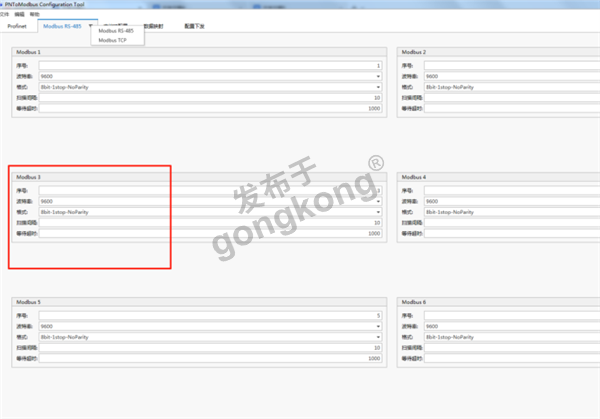Screen dimensions: 600x419
Task: Click the Modbus 5 序号 field showing 5
Action: coord(210,316)
